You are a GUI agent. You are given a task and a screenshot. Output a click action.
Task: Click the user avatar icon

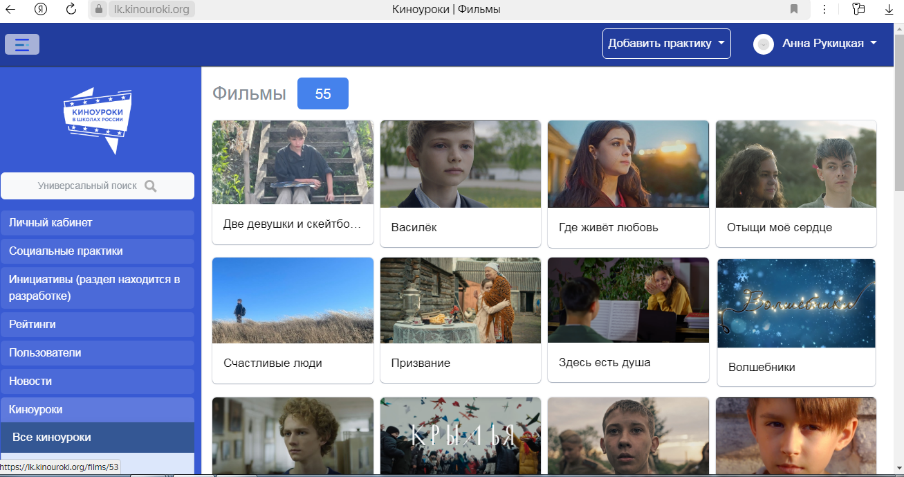(x=763, y=44)
